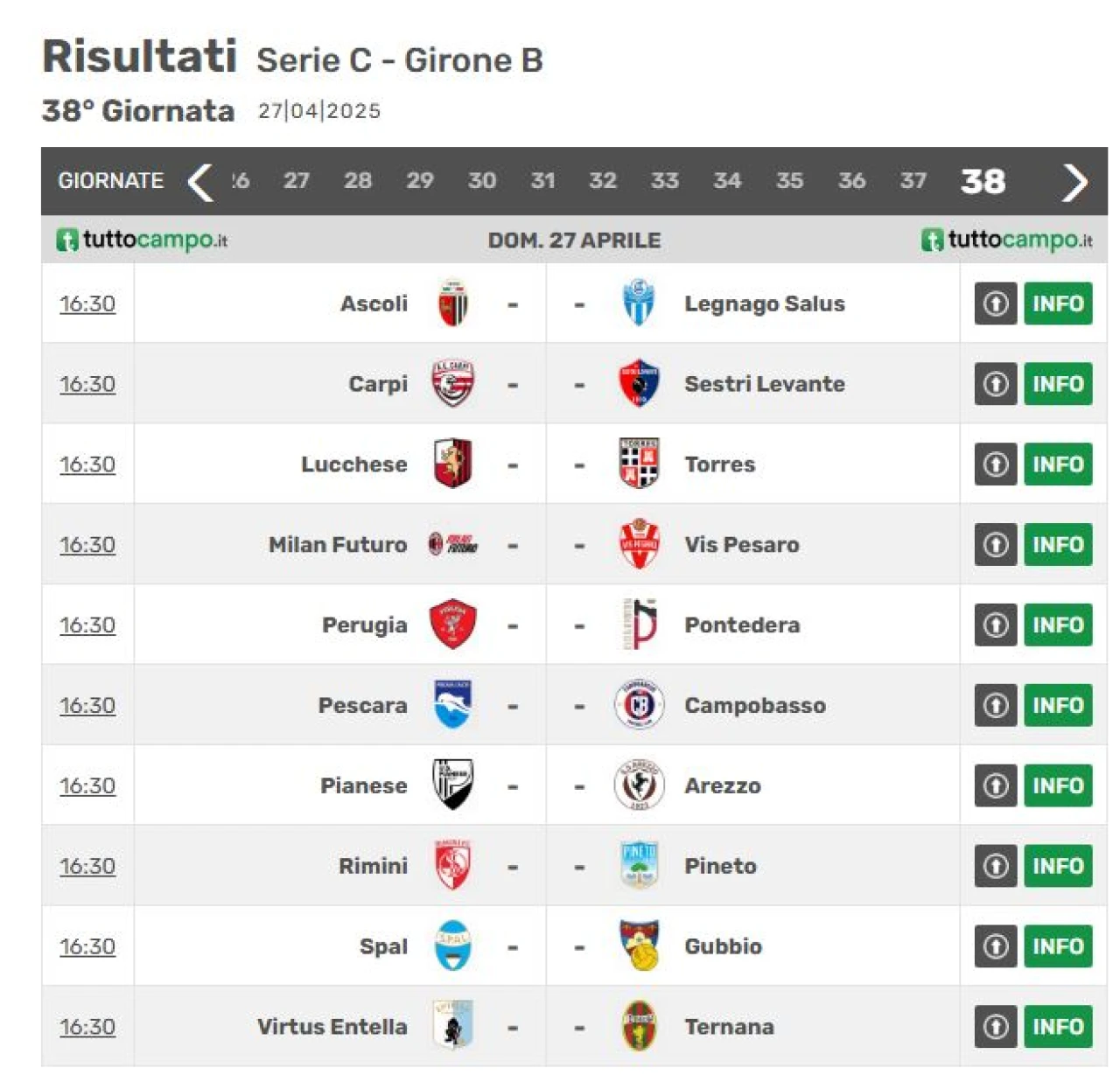
Task: Click the 16:30 time link for Lucchese match
Action: 87,464
